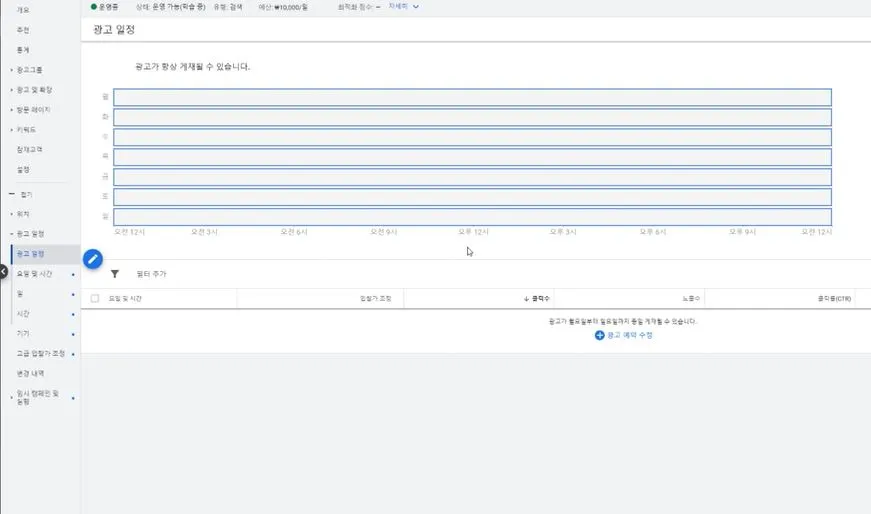The width and height of the screenshot is (871, 514).
Task: Click the Saturday (토) schedule bar
Action: 472,197
